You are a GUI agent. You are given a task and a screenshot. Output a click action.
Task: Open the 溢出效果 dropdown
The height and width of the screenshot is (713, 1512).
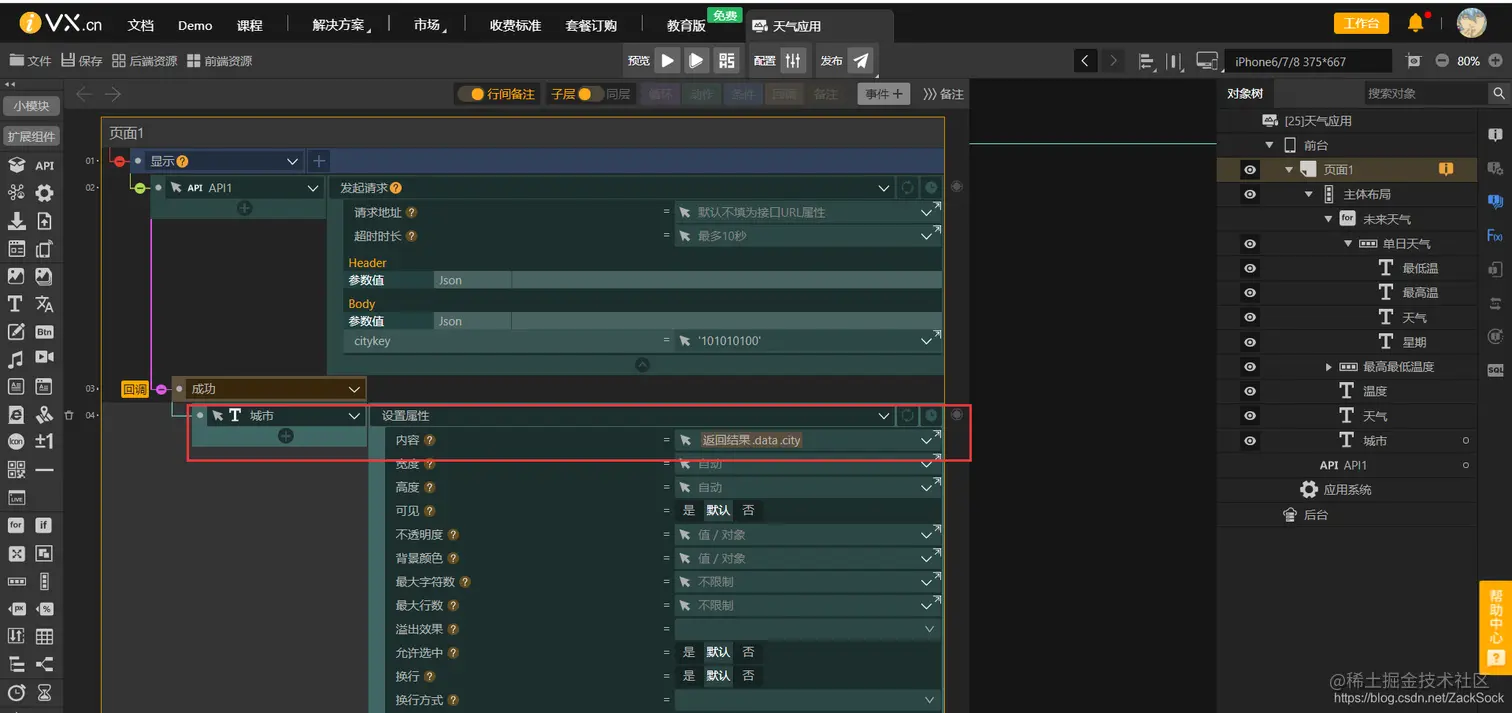tap(929, 629)
